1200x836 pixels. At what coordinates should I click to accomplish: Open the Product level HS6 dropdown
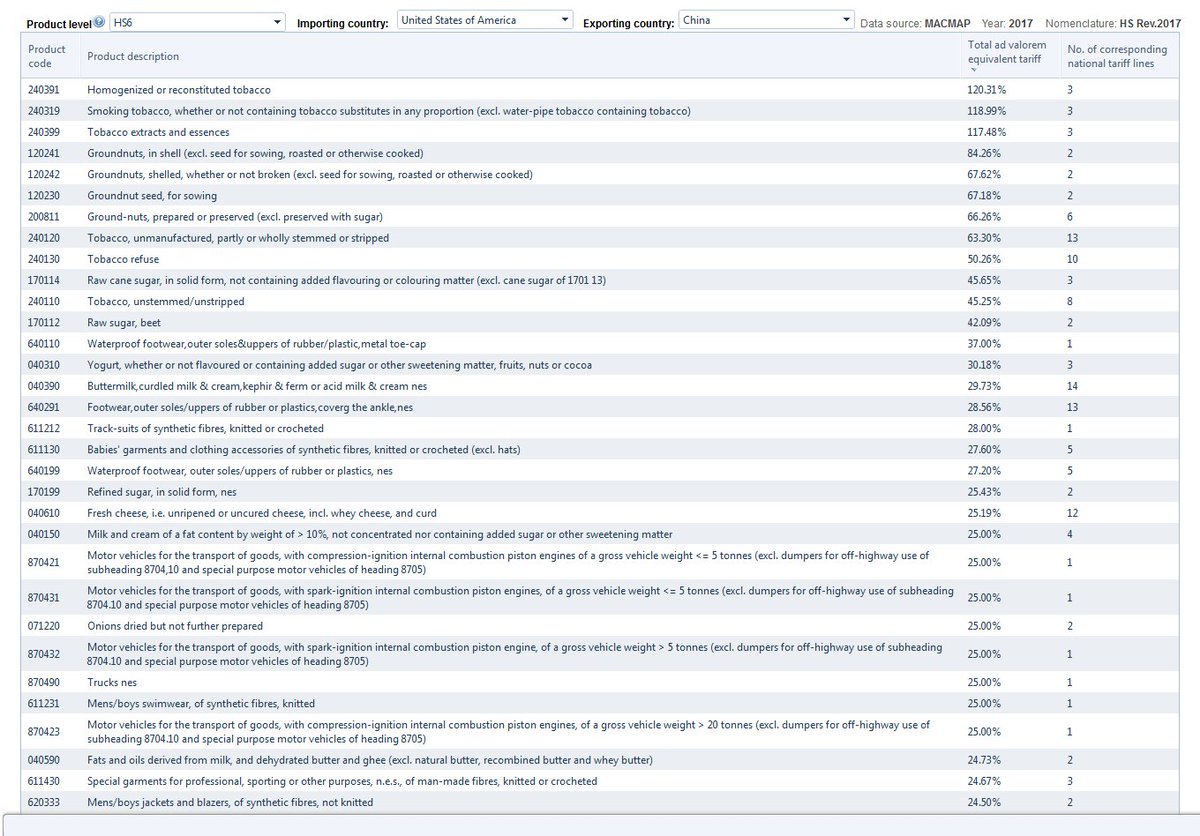pos(197,21)
